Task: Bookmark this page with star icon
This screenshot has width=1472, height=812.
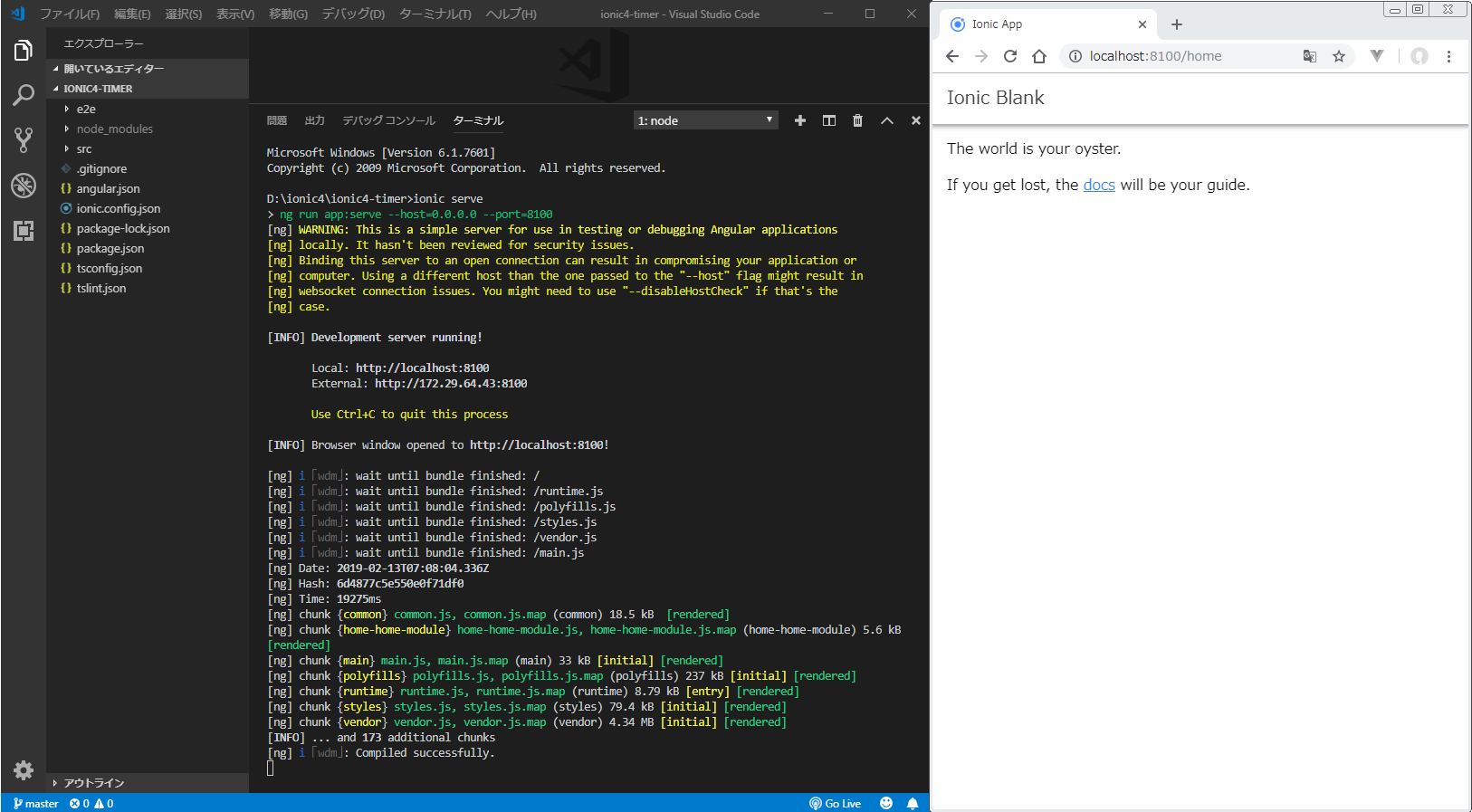Action: [1338, 56]
